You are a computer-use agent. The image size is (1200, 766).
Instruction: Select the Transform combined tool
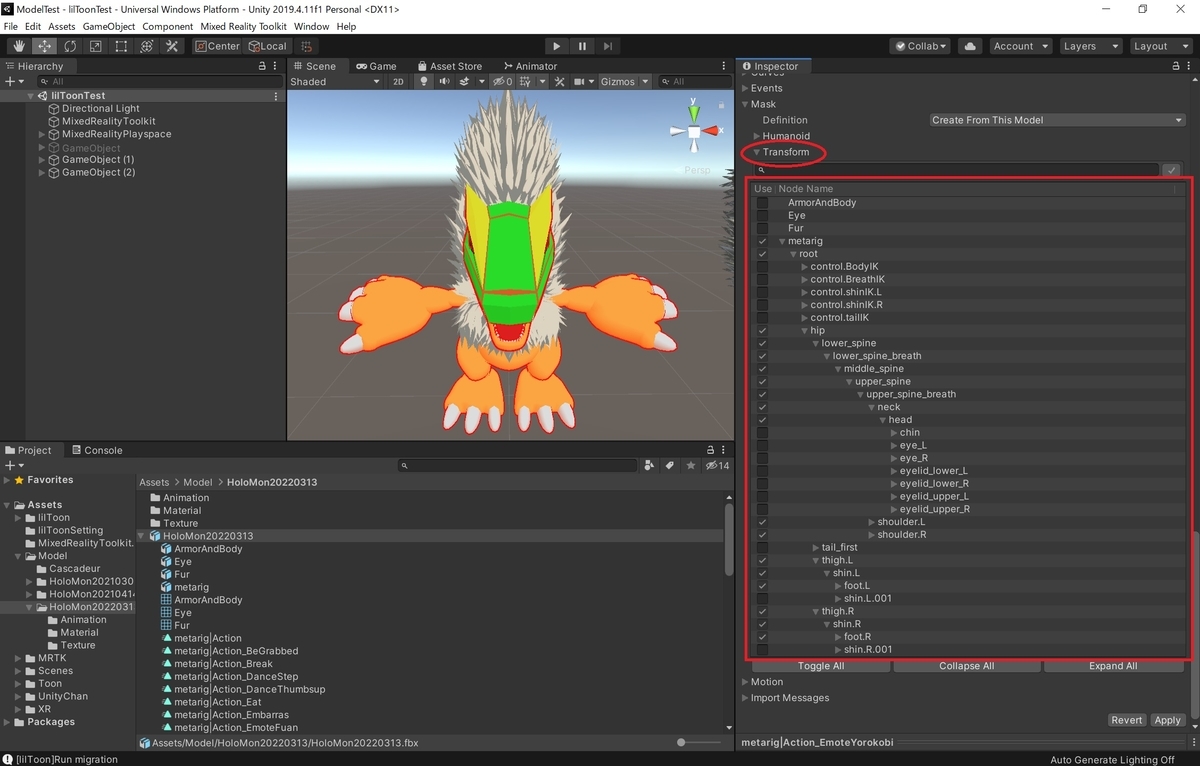(x=146, y=46)
